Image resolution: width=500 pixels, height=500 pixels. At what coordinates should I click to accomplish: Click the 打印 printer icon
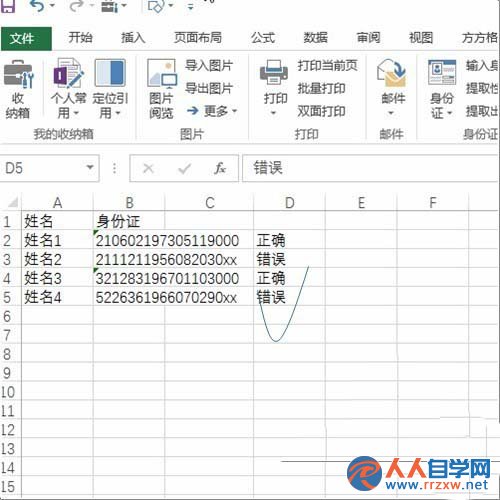pyautogui.click(x=274, y=72)
